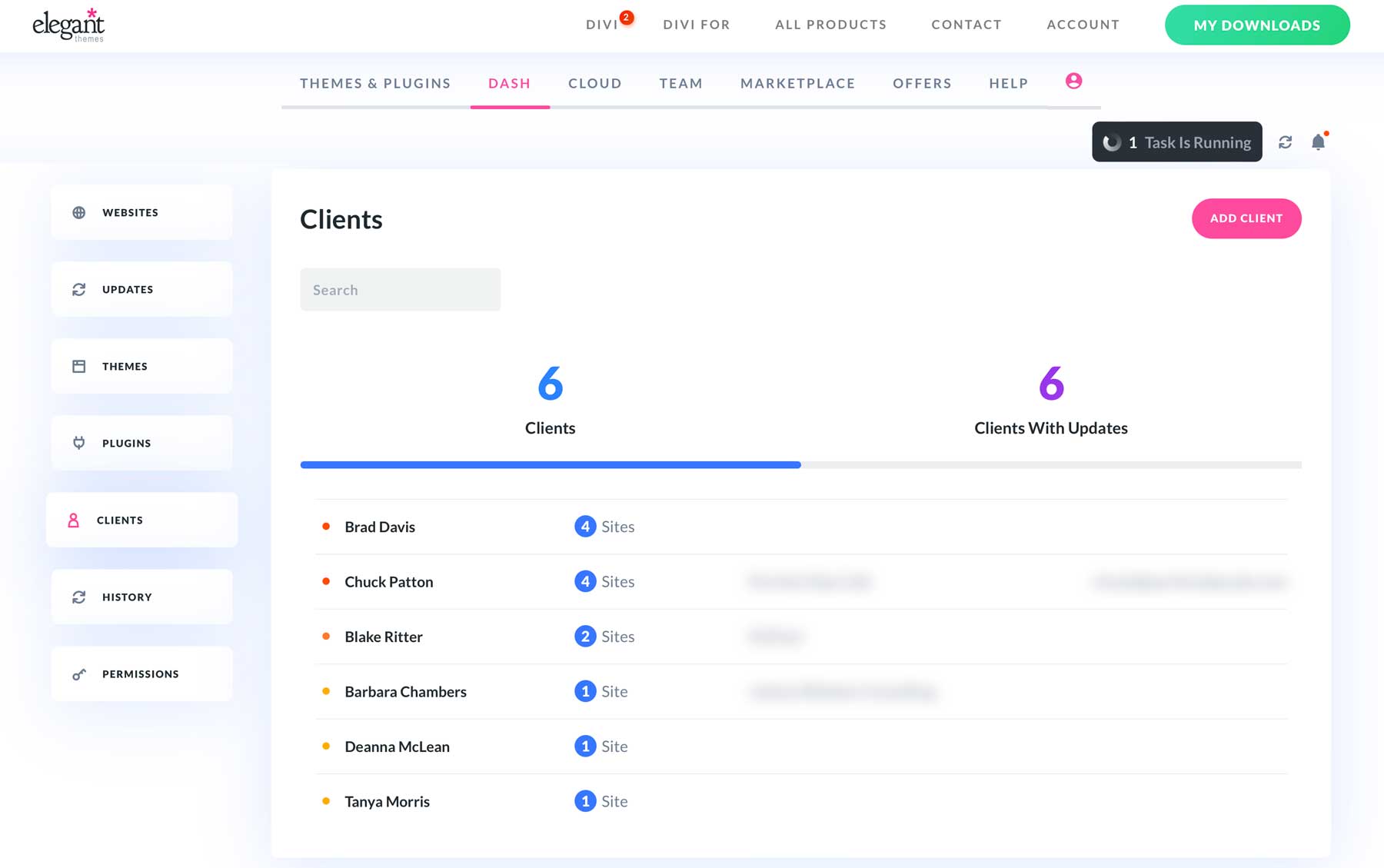Click the My Downloads button
The image size is (1384, 868).
pyautogui.click(x=1257, y=25)
